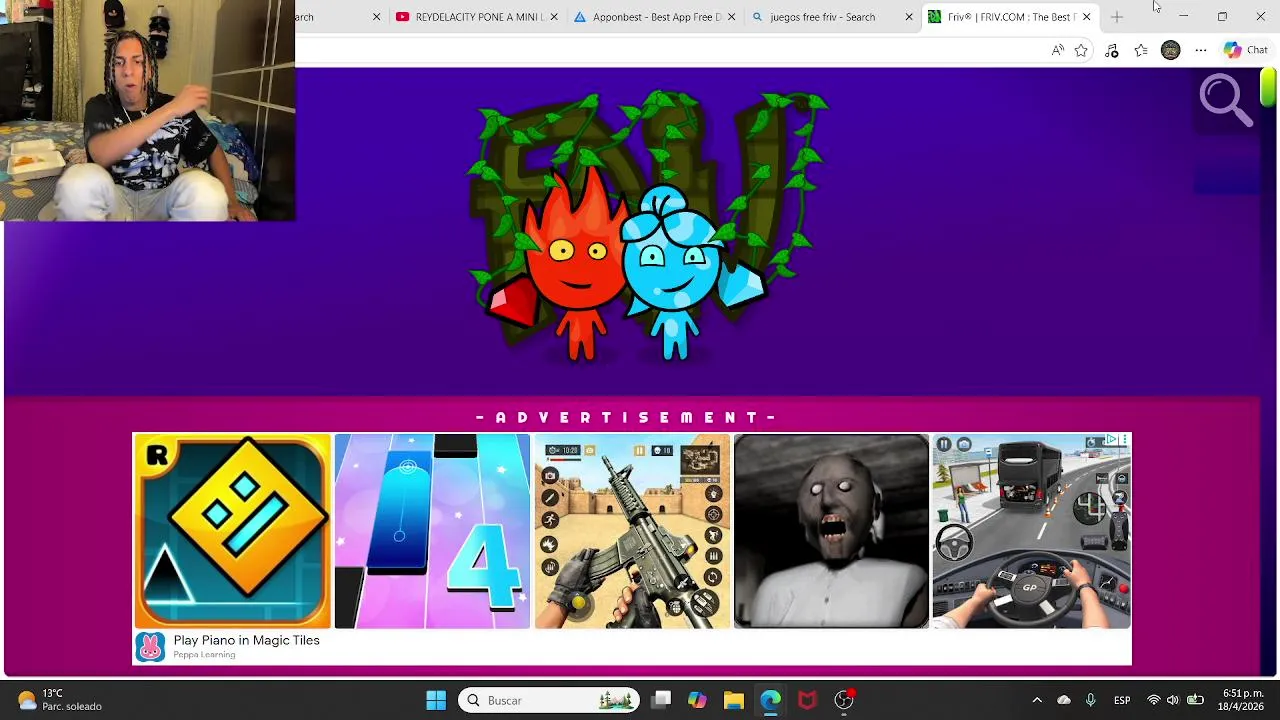Open Edge Settings and more menu

tap(1201, 50)
